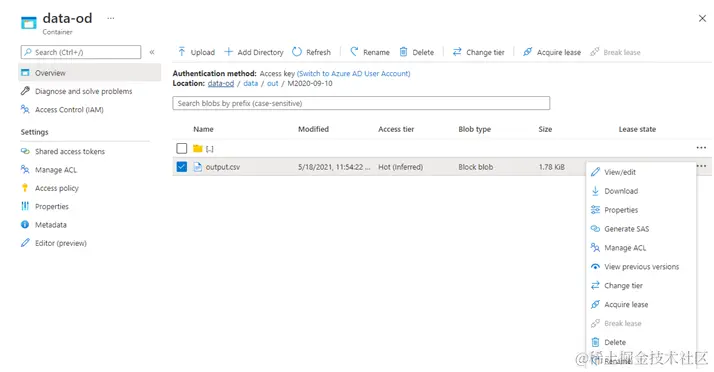Open Diagnose and solve problems
This screenshot has height=372, width=714.
coord(83,91)
